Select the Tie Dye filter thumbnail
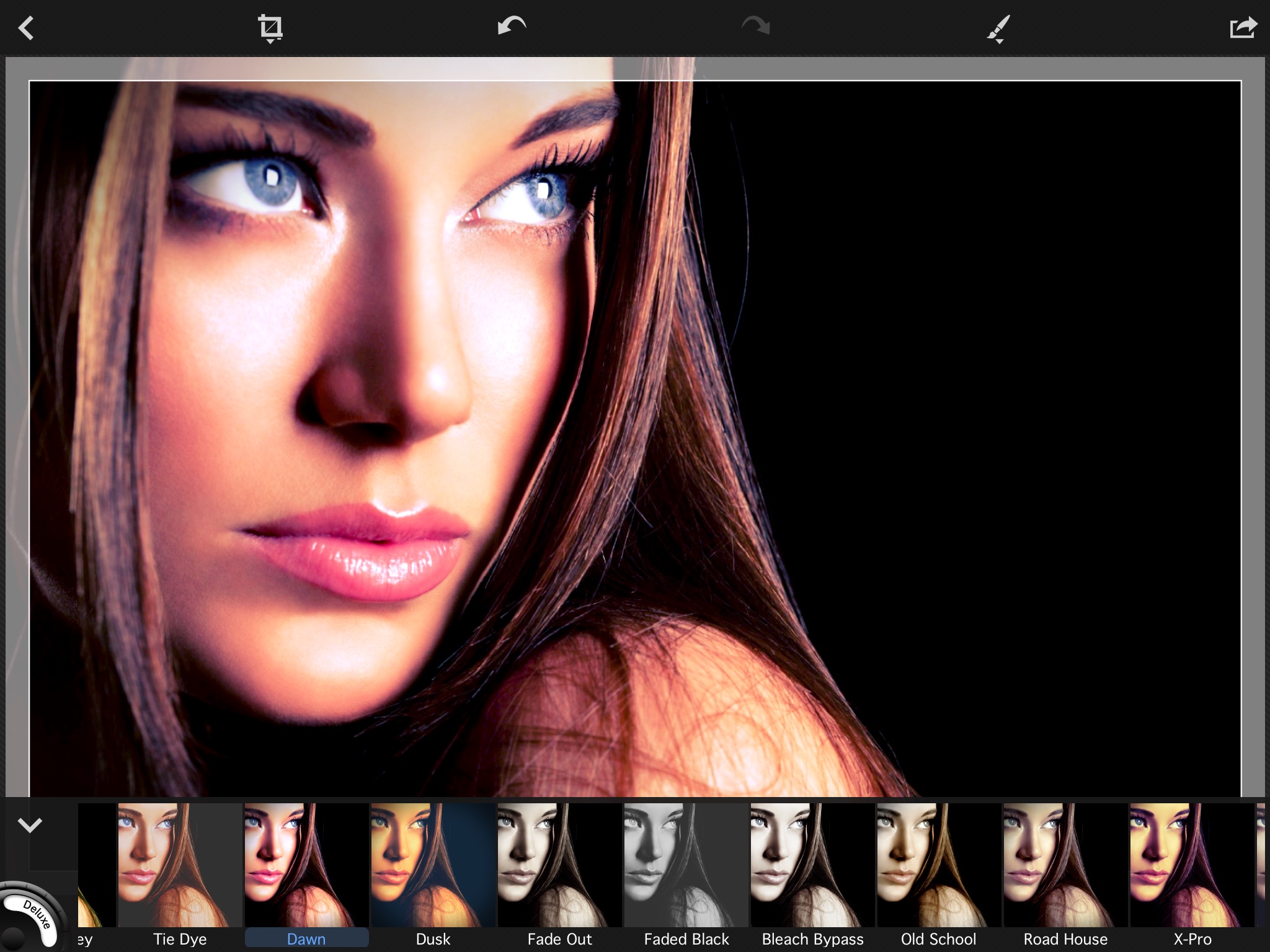The width and height of the screenshot is (1270, 952). (x=180, y=865)
